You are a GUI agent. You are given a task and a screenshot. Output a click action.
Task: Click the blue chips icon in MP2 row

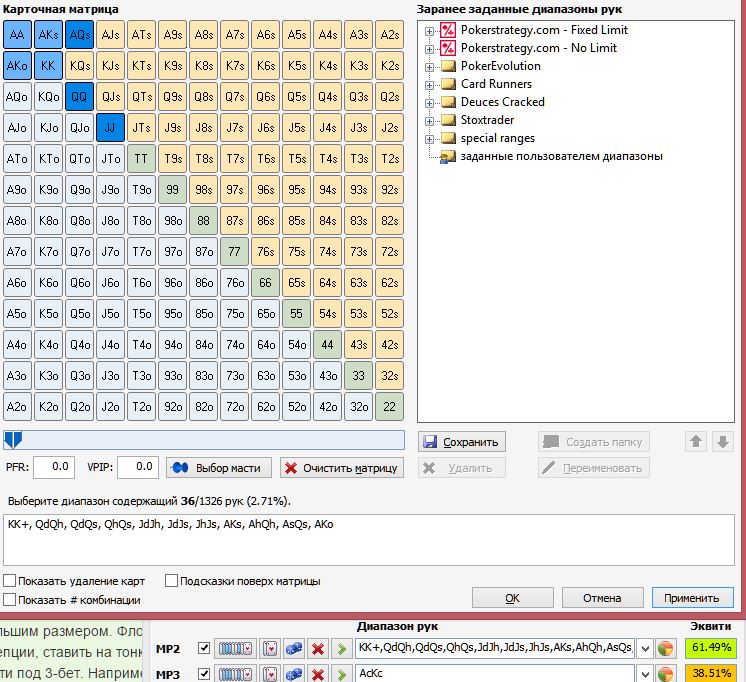click(294, 648)
